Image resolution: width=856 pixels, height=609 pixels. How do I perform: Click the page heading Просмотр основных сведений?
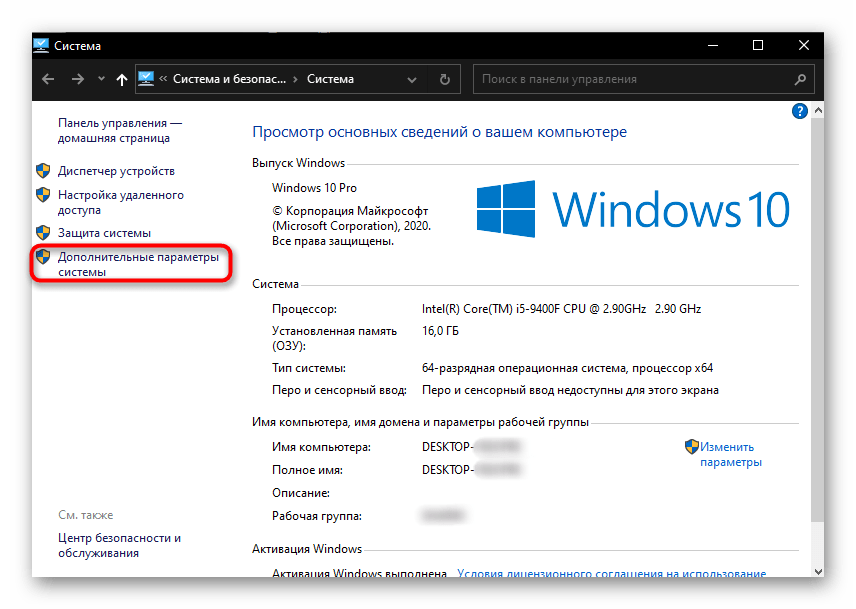click(x=439, y=132)
